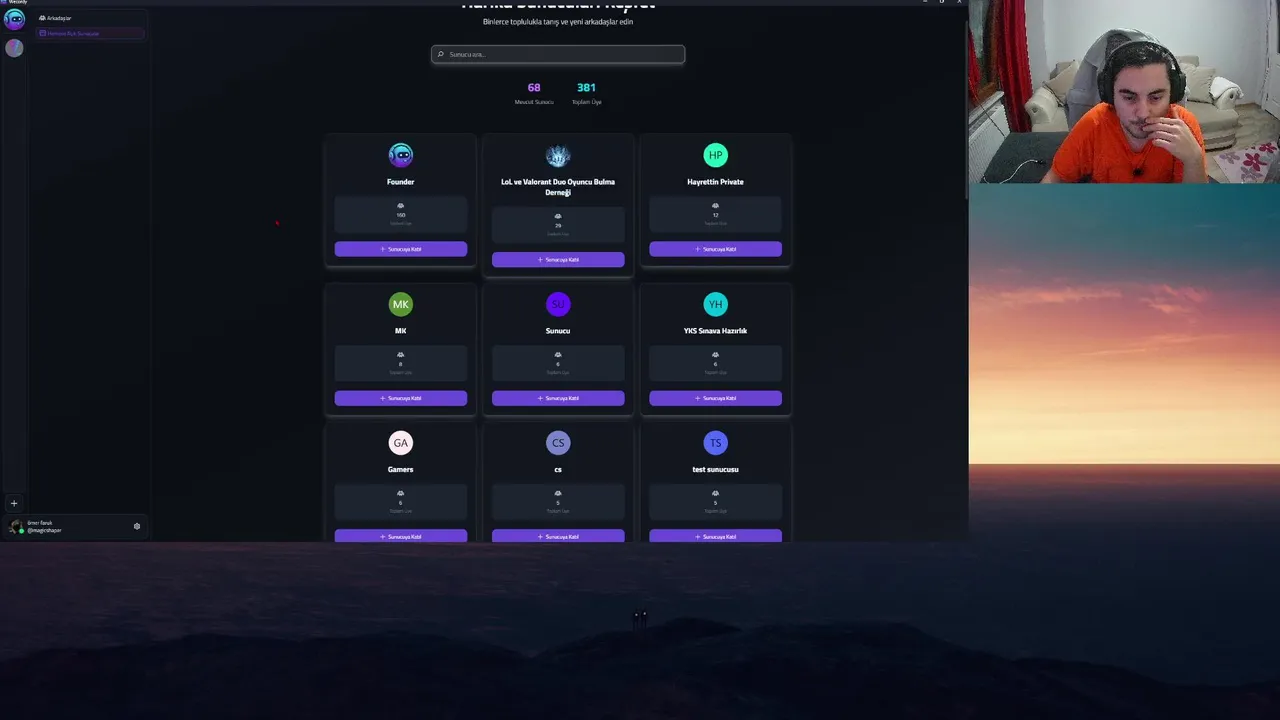Click the LoL ve Valorant server avatar
This screenshot has width=1280, height=720.
(558, 155)
